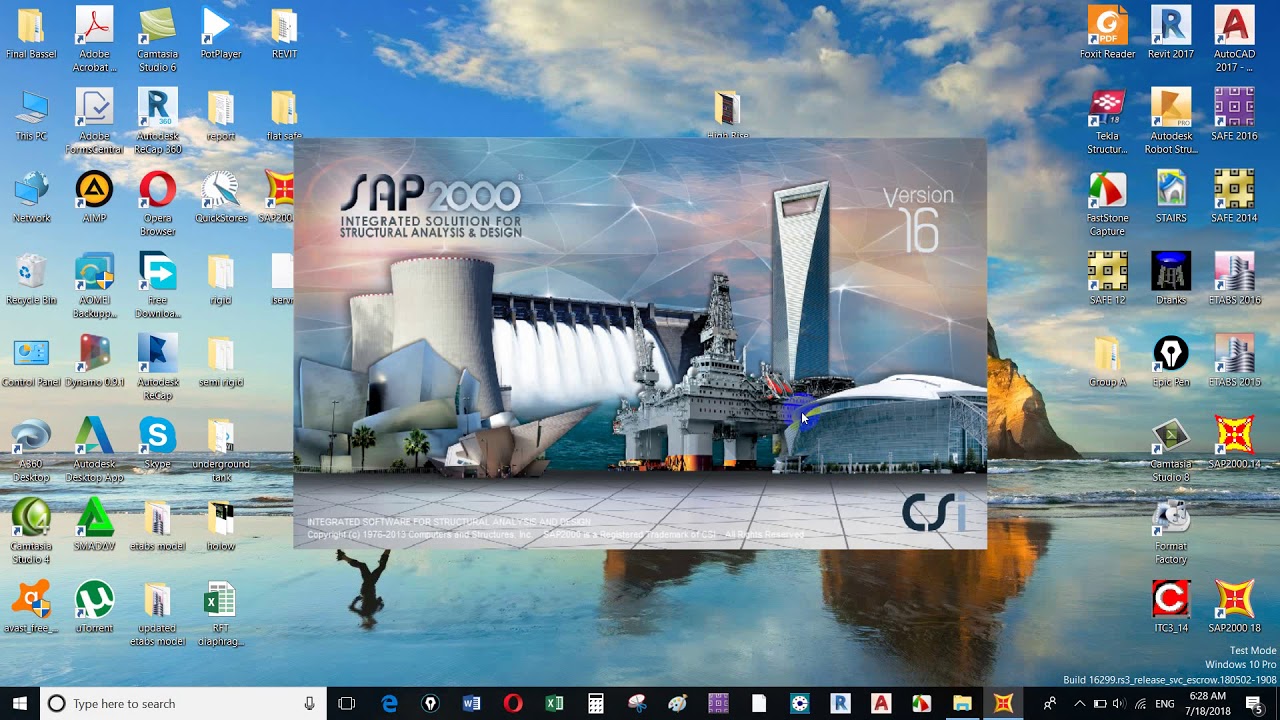Select the Tekla Structures desktop shortcut

(x=1107, y=121)
